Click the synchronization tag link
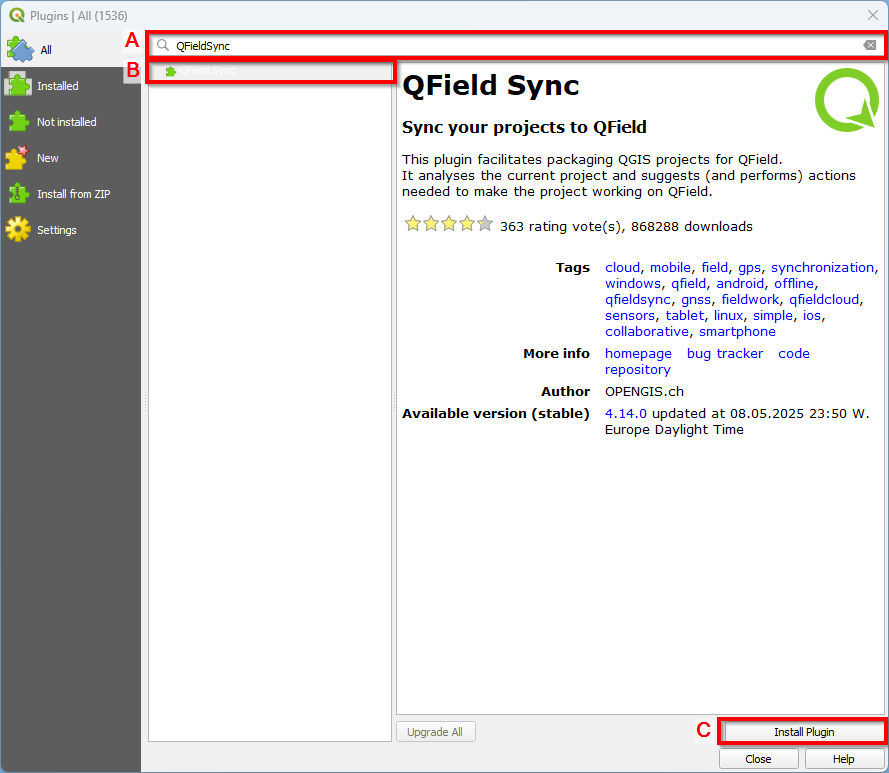This screenshot has width=889, height=773. [x=822, y=268]
